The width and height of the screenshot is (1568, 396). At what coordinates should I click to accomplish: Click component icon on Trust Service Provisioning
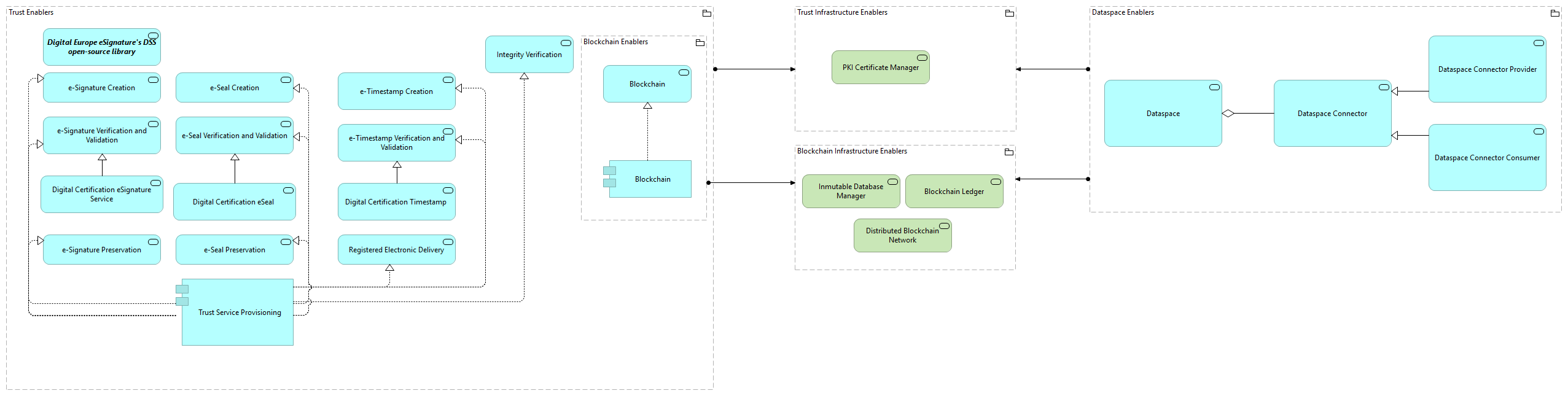click(x=182, y=295)
